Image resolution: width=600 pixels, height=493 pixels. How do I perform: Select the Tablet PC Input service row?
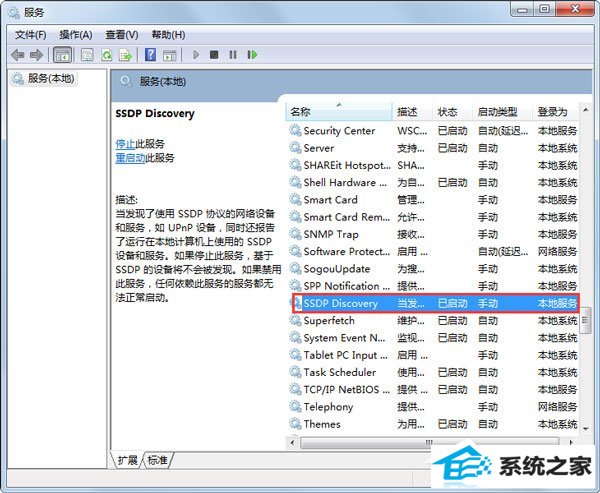[433, 355]
